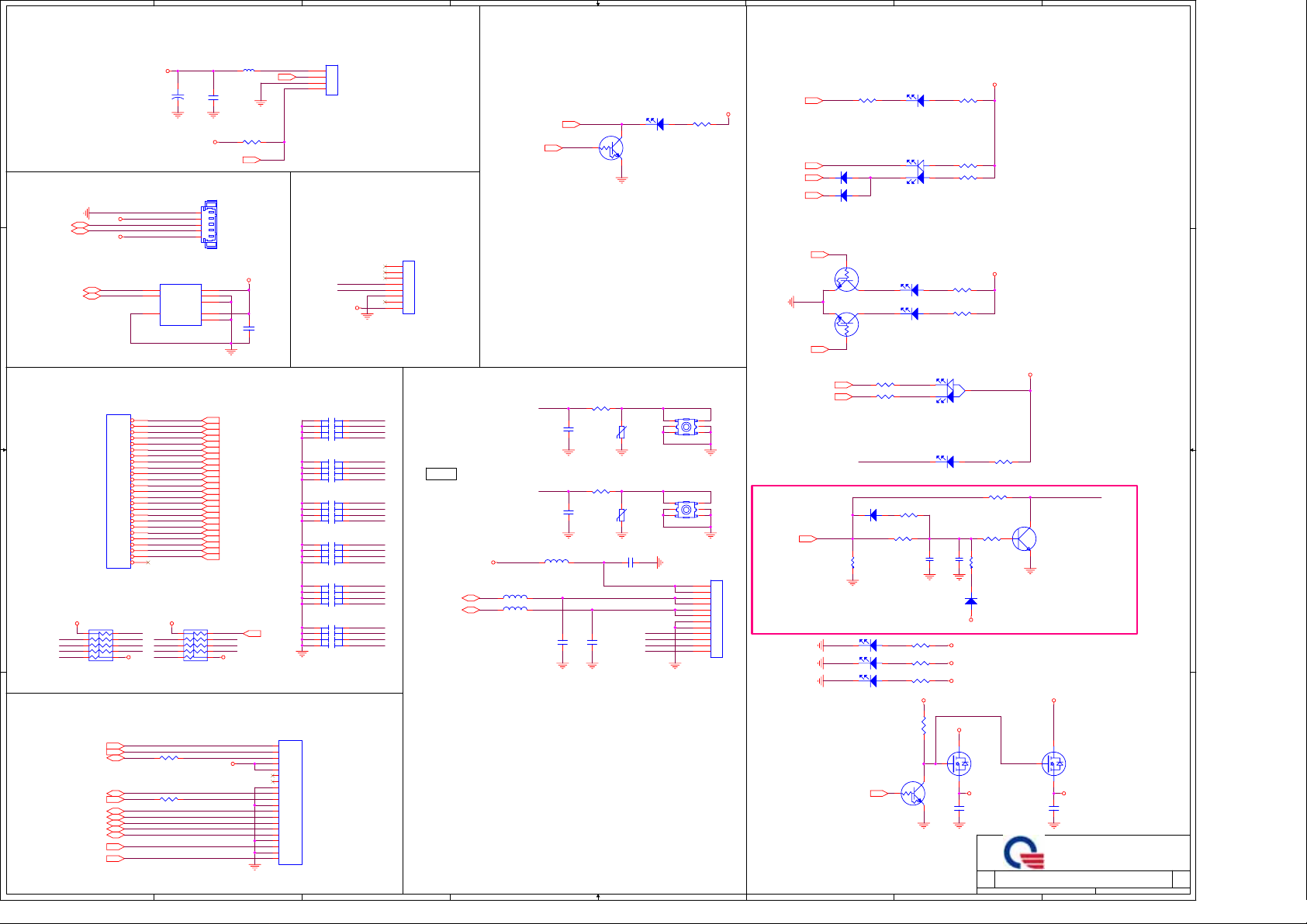Select the tall multi-pin connector with many ports
The height and width of the screenshot is (924, 1307).
(x=119, y=491)
